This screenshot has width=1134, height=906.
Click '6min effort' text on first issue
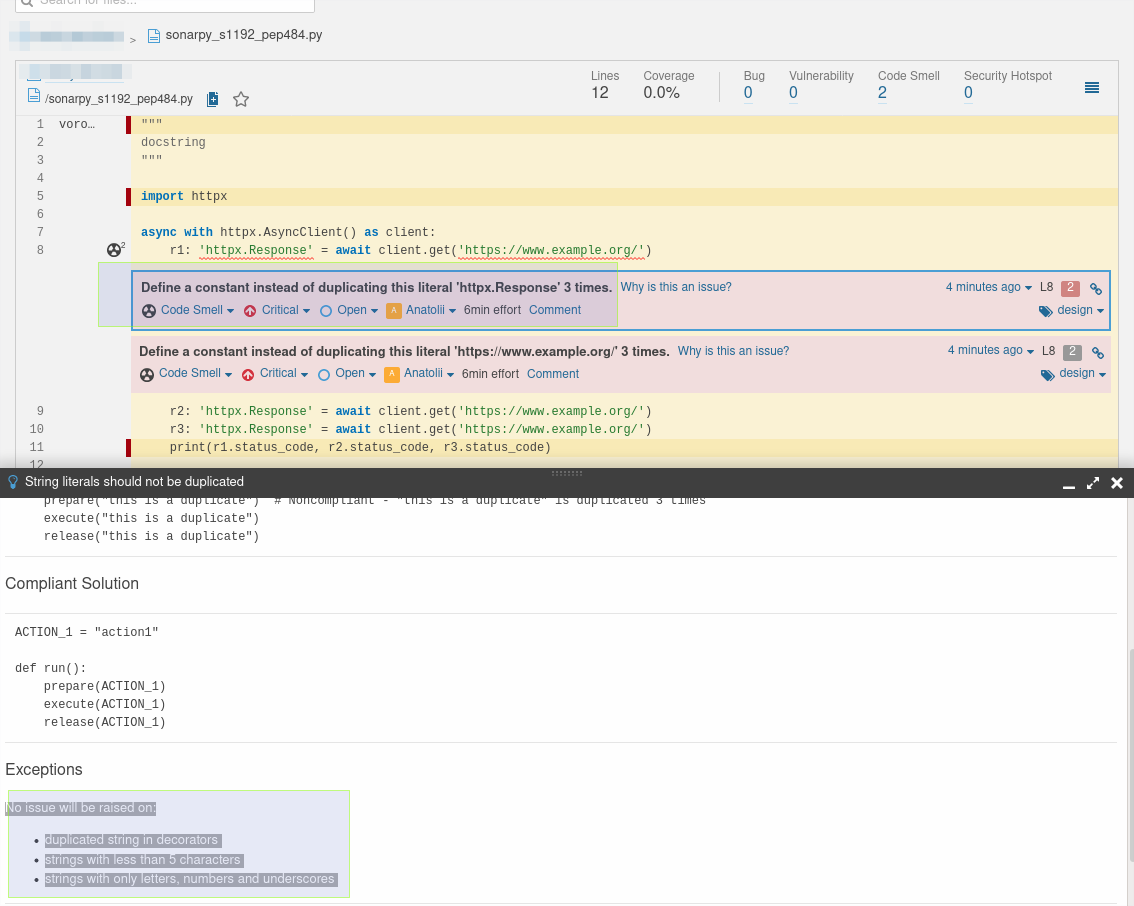492,310
